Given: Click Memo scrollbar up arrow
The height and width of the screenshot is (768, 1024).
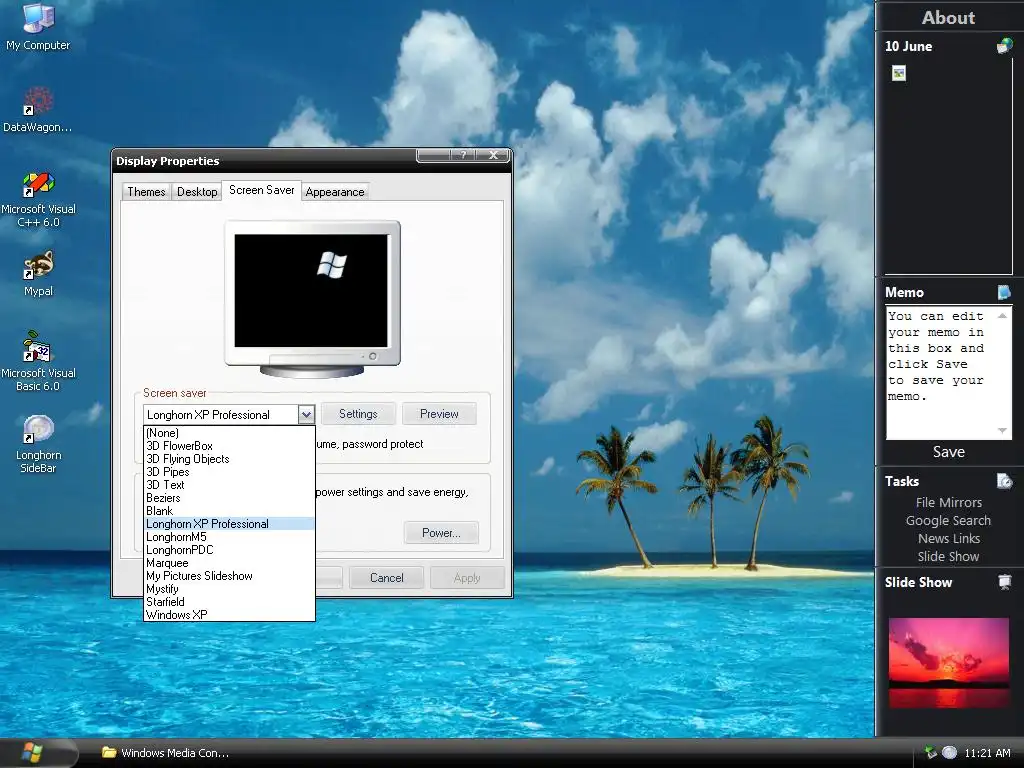Looking at the screenshot, I should (x=1002, y=315).
